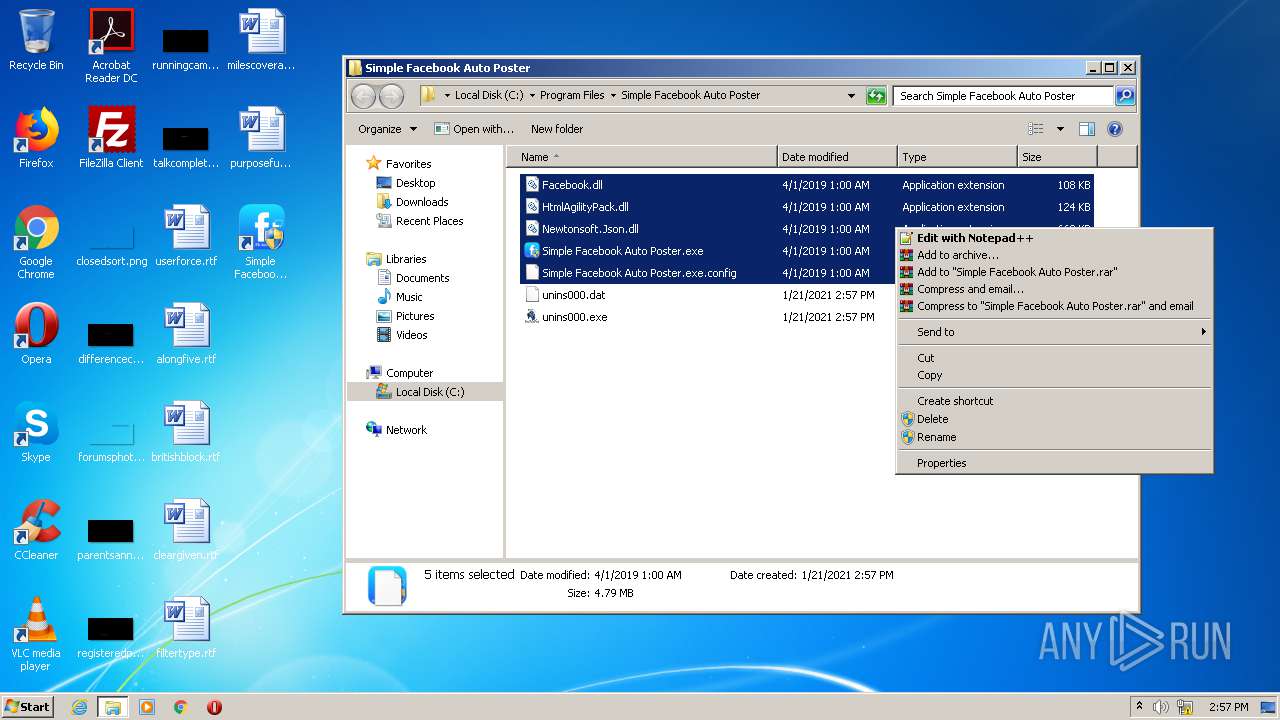The image size is (1280, 720).
Task: Expand Program Files breadcrumb arrow
Action: tap(613, 96)
